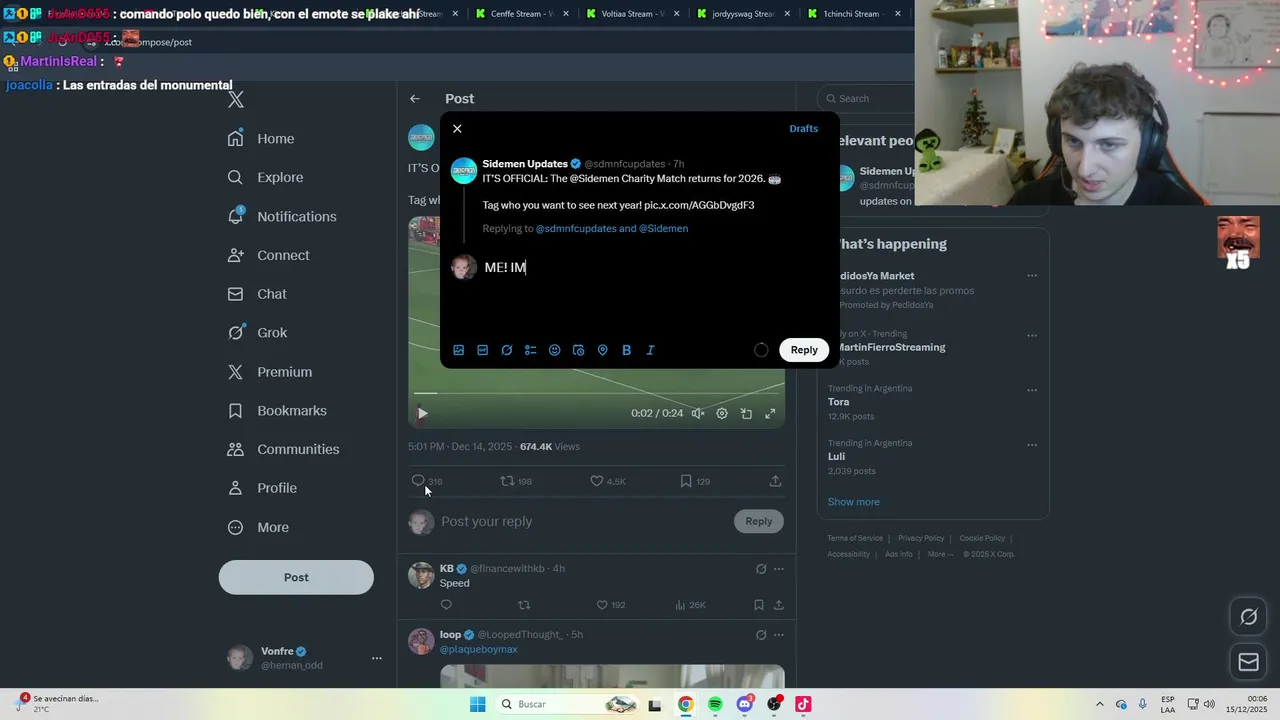Open the floating messages button
Viewport: 1280px width, 720px height.
(1249, 662)
